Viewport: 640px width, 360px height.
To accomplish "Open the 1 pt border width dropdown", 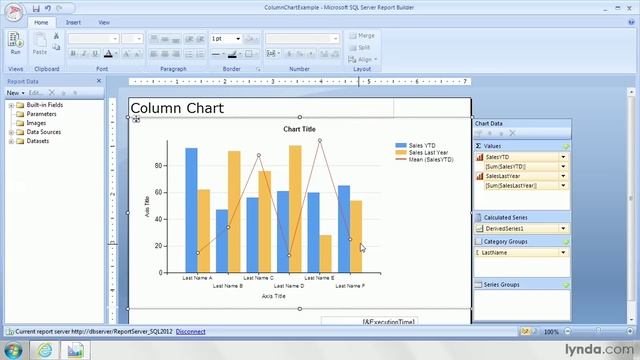I will pyautogui.click(x=238, y=39).
